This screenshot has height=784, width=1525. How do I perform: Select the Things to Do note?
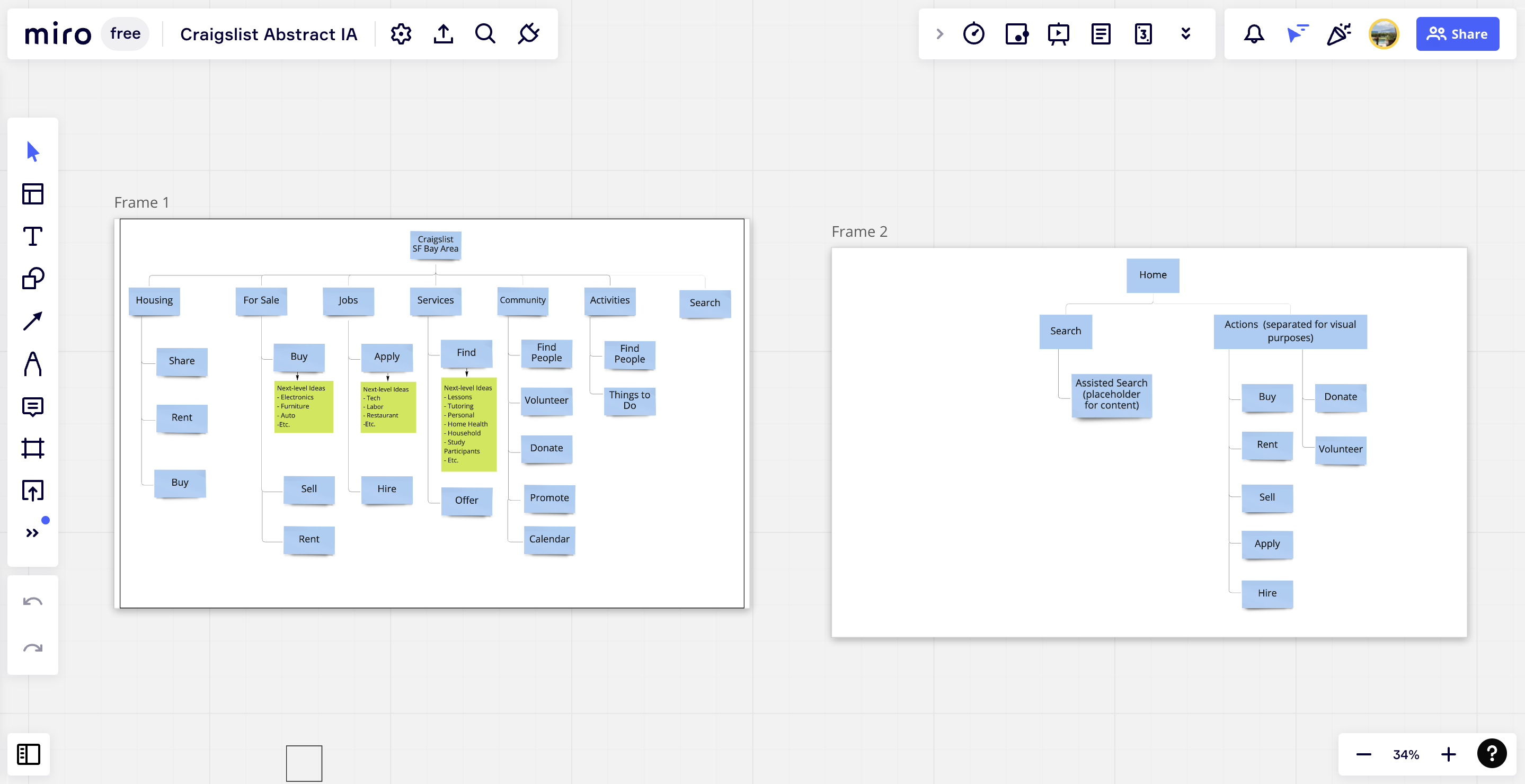[x=629, y=400]
